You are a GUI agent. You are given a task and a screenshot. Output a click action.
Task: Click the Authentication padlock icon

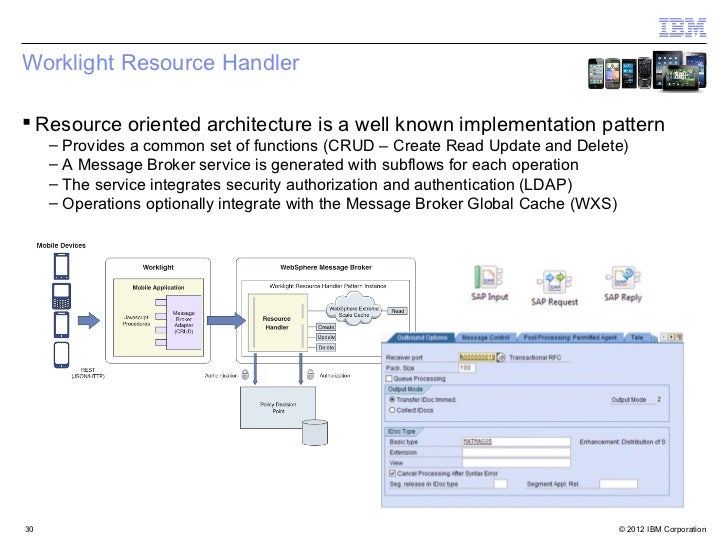point(245,375)
